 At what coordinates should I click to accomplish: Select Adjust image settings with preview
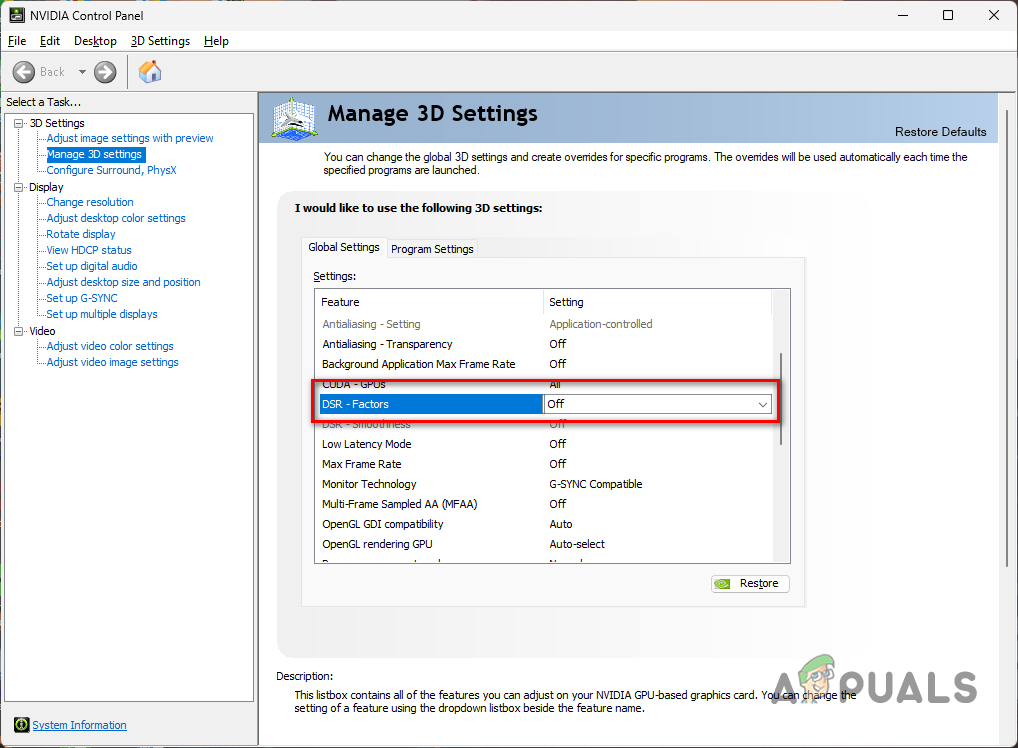(x=130, y=138)
